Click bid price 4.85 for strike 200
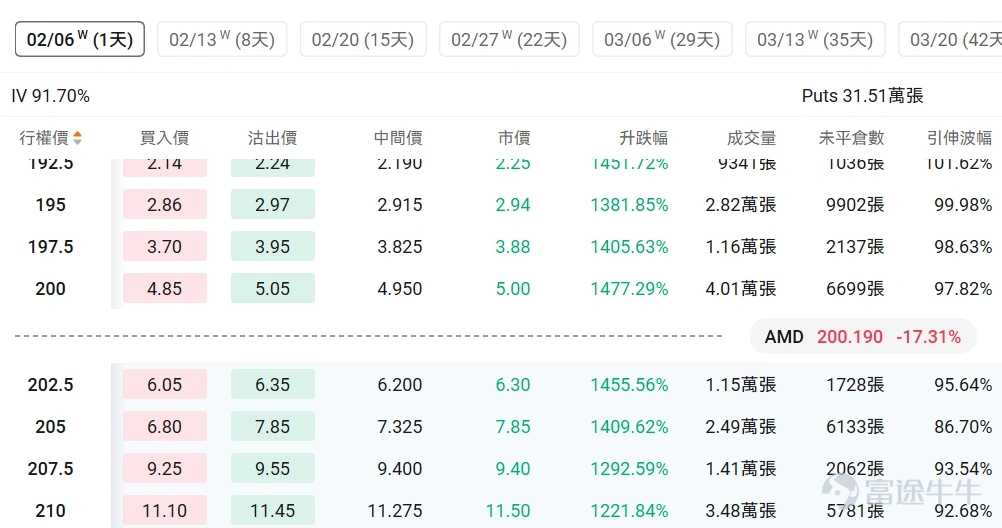1002x528 pixels. [165, 288]
